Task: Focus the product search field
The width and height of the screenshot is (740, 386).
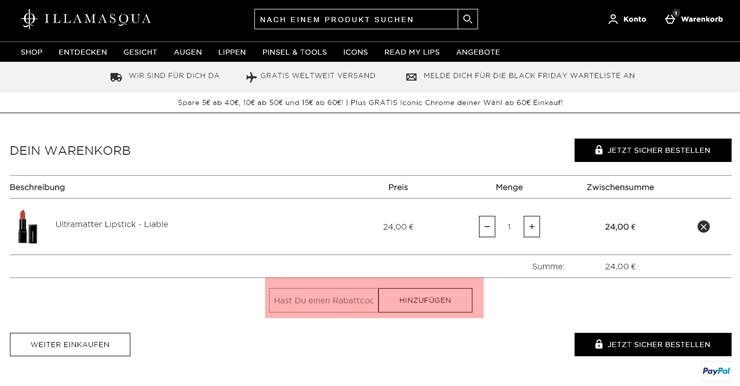Action: [x=356, y=19]
